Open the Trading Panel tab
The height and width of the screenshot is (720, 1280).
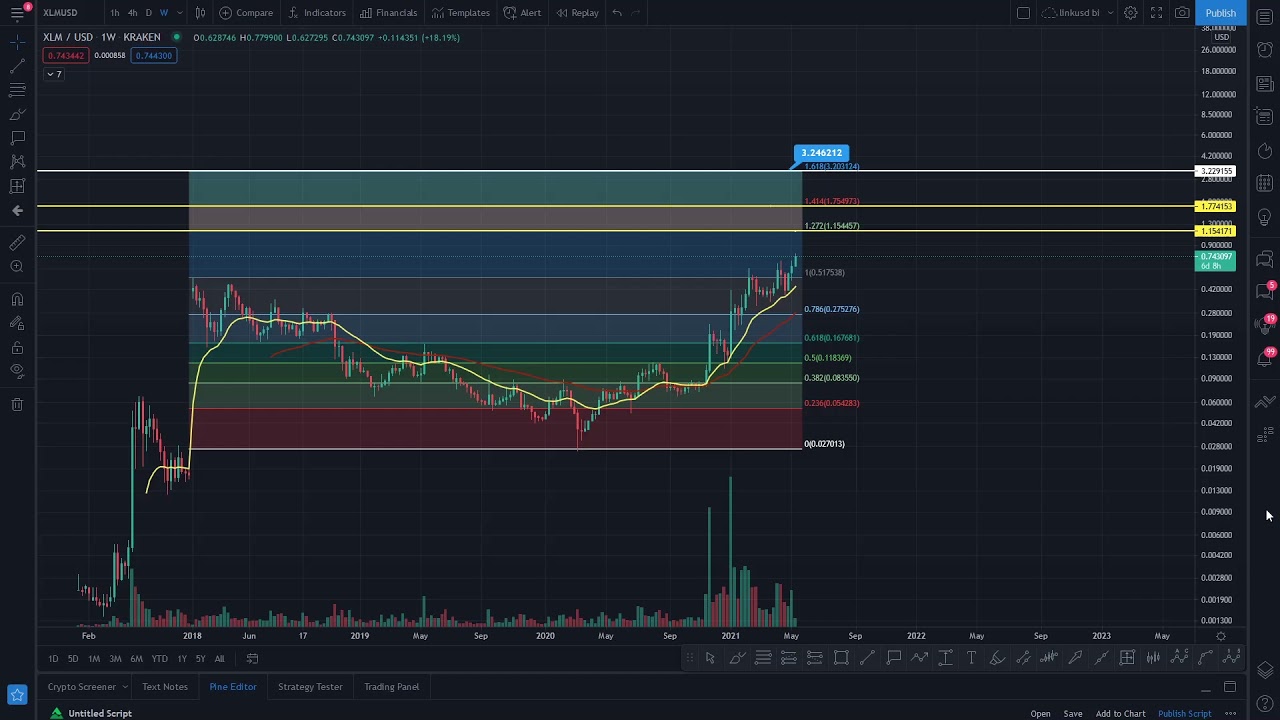[391, 687]
